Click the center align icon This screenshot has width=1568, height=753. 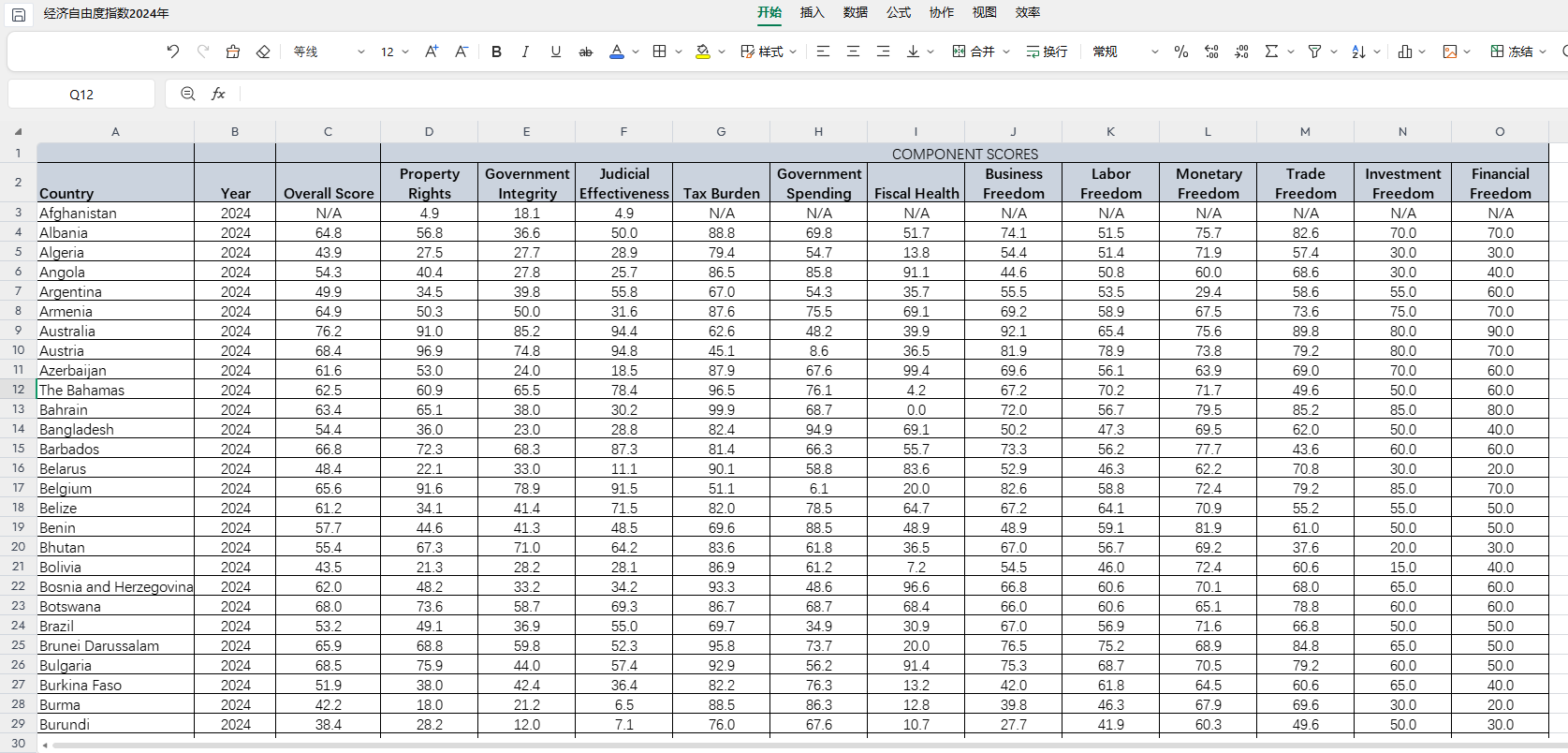tap(853, 52)
